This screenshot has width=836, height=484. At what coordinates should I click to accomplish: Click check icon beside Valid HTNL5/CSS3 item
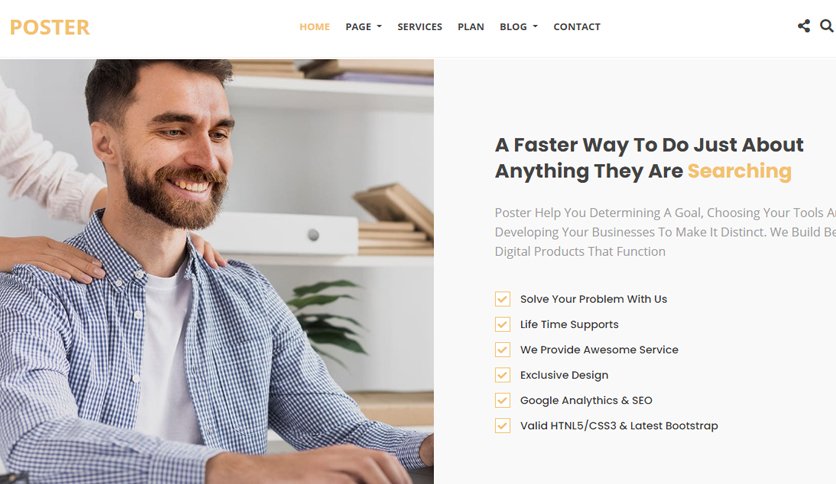click(x=502, y=425)
